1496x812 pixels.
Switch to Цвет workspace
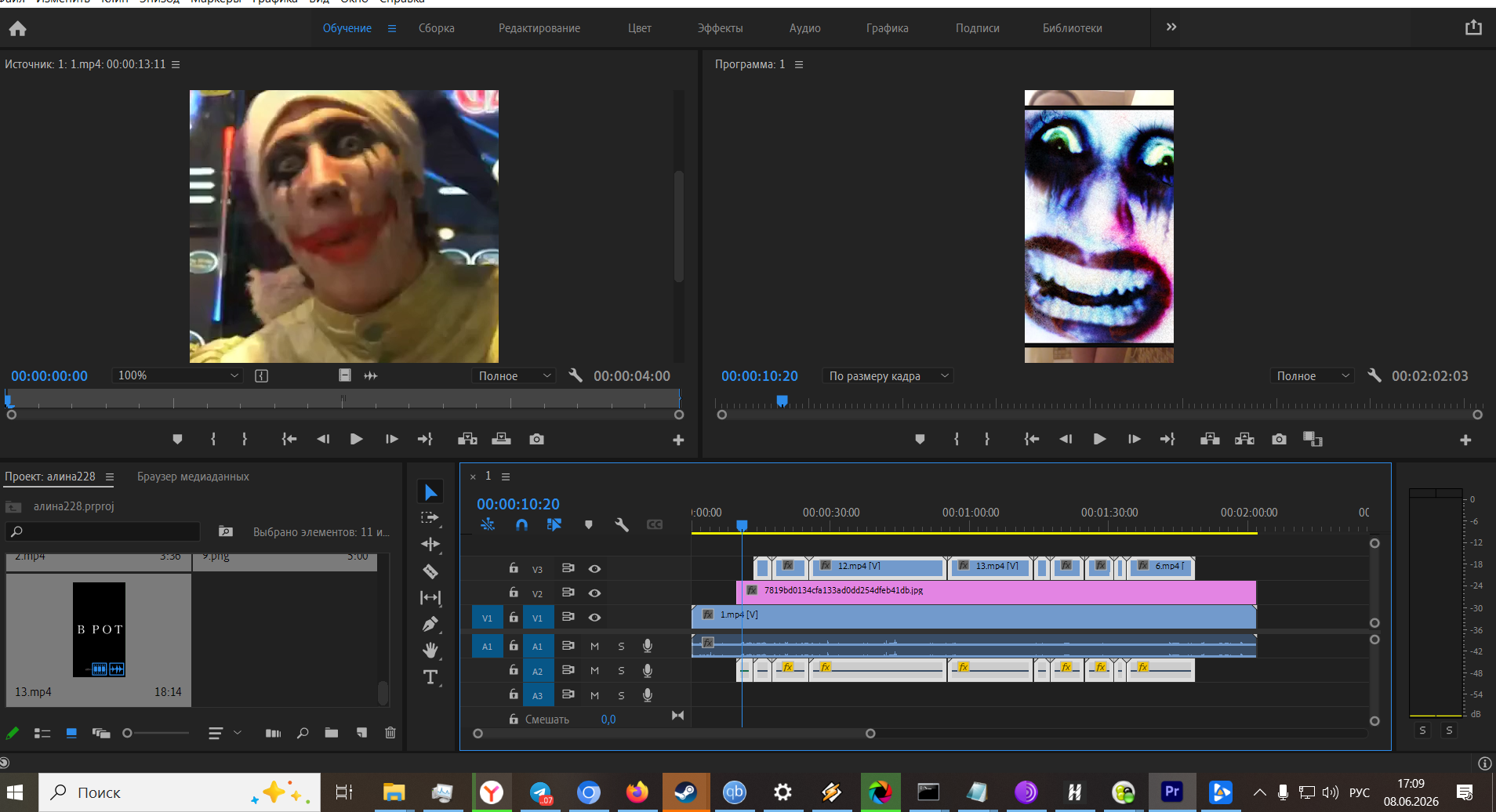640,28
